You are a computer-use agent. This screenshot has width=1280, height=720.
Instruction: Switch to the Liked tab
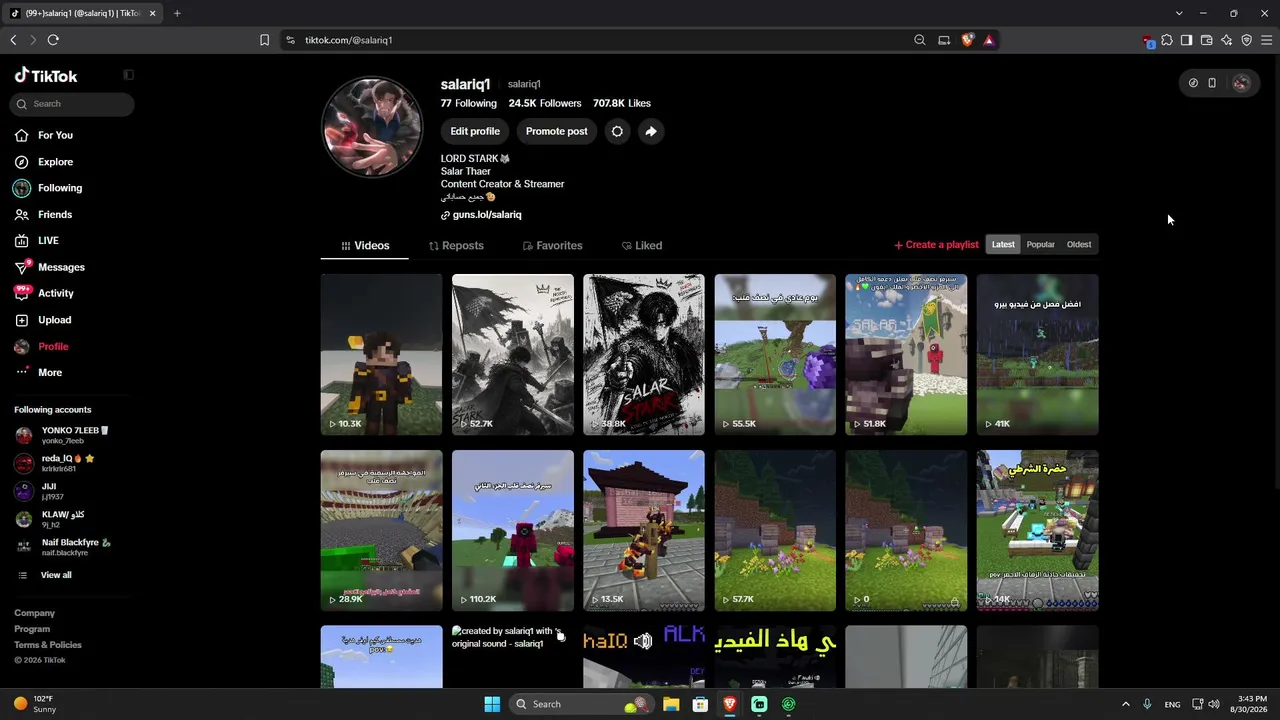point(642,246)
